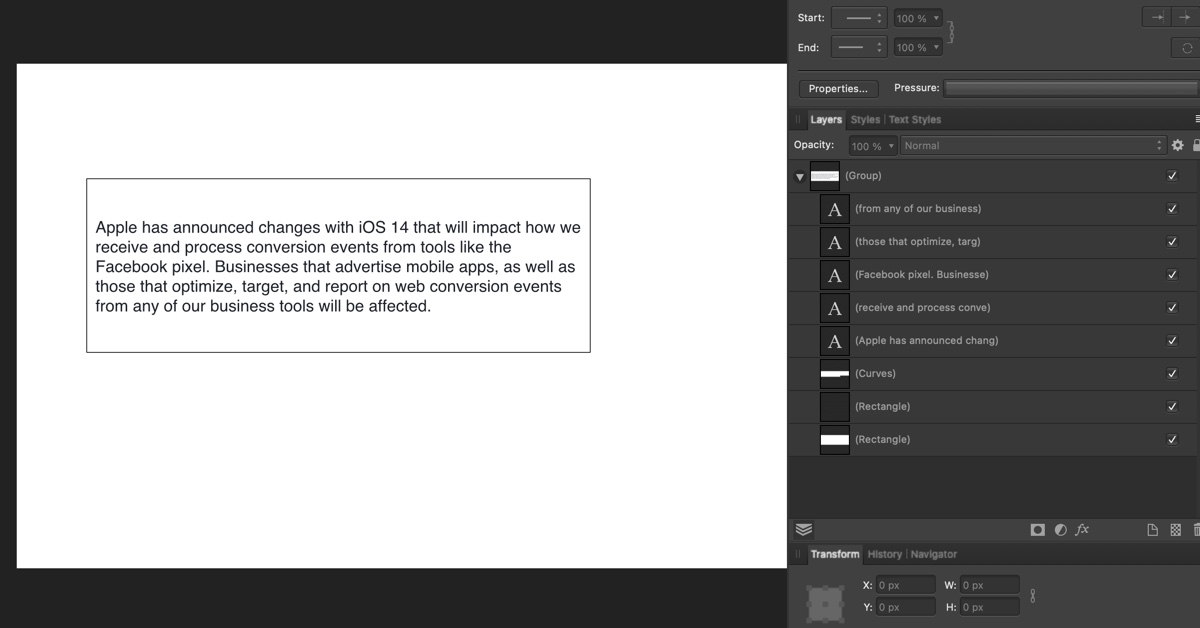Hide the (Curves) layer via its checkbox
This screenshot has height=628, width=1200.
click(1172, 374)
